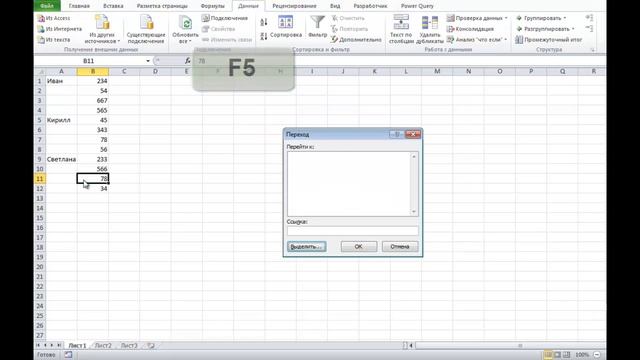The height and width of the screenshot is (360, 640).
Task: Click Remove Duplicates (Удалить дубликаты)
Action: click(x=430, y=29)
